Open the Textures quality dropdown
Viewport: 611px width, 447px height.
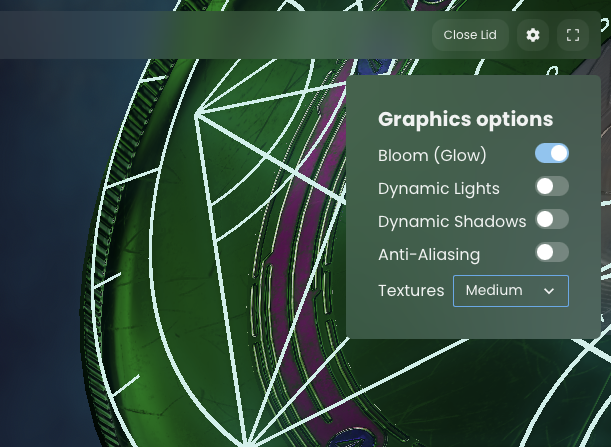[x=511, y=291]
